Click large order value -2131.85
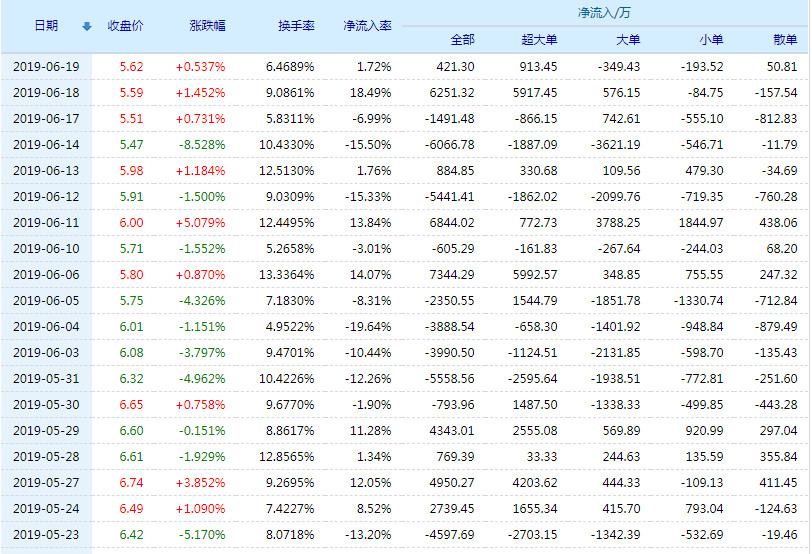Image resolution: width=812 pixels, height=554 pixels. (615, 353)
